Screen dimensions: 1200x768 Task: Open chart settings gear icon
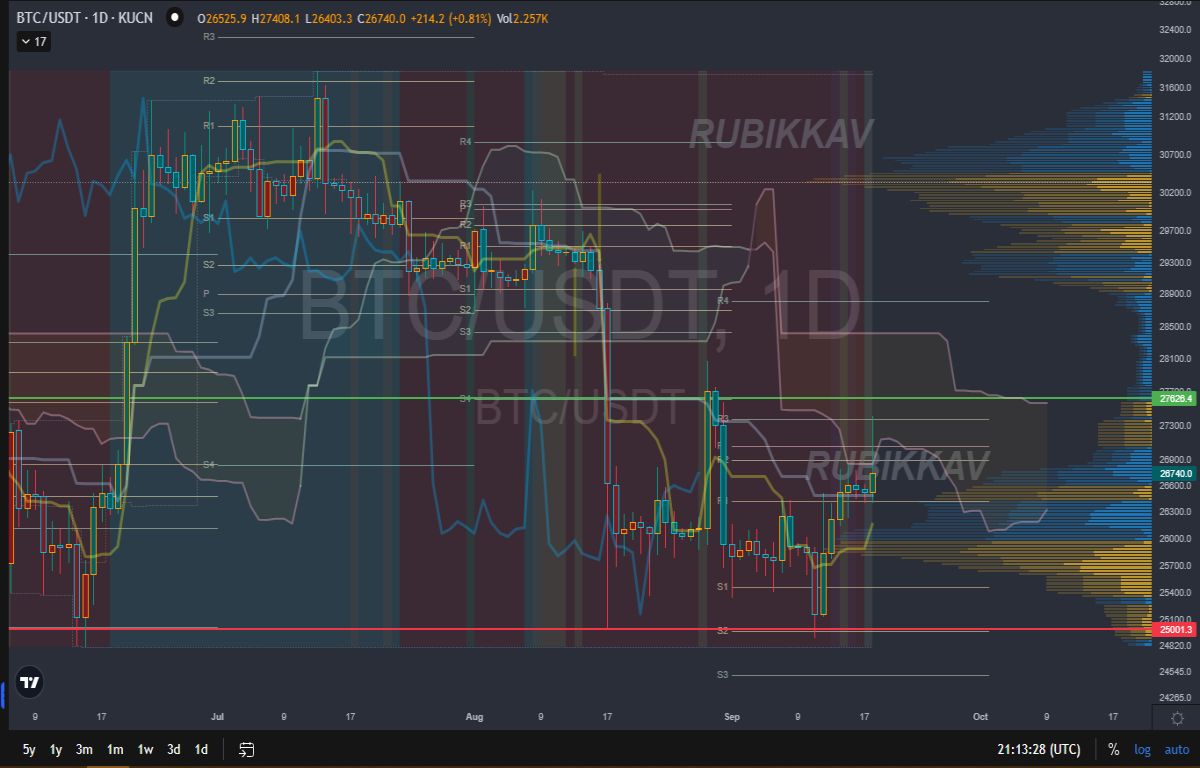coord(1177,719)
